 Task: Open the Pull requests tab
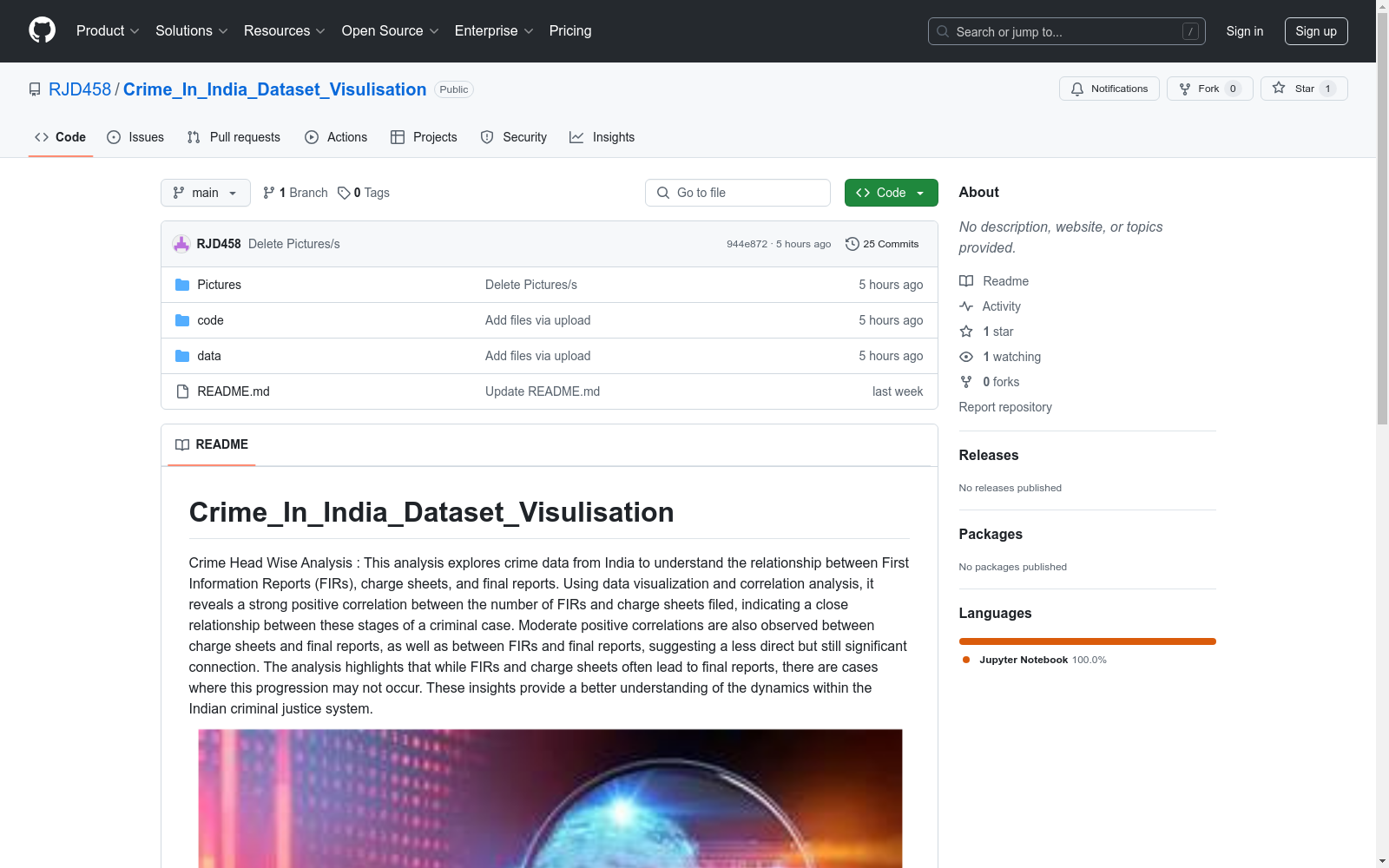point(234,137)
